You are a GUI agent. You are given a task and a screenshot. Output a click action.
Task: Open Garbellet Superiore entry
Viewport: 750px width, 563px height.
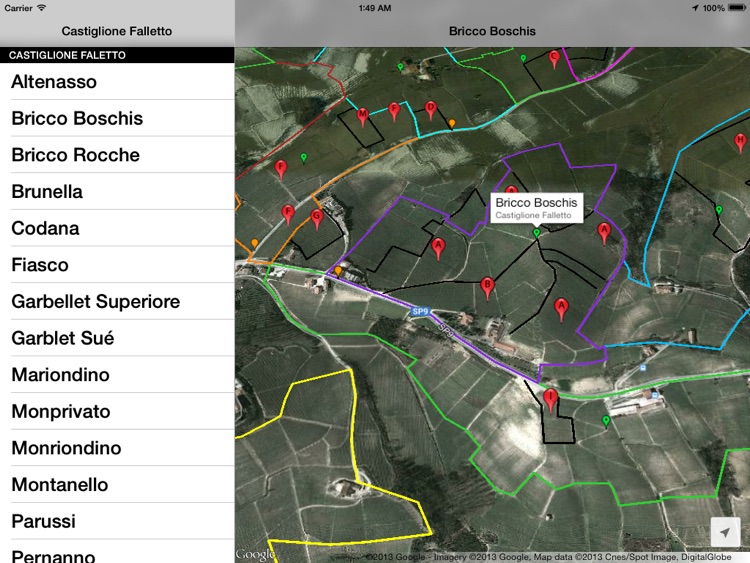coord(117,301)
